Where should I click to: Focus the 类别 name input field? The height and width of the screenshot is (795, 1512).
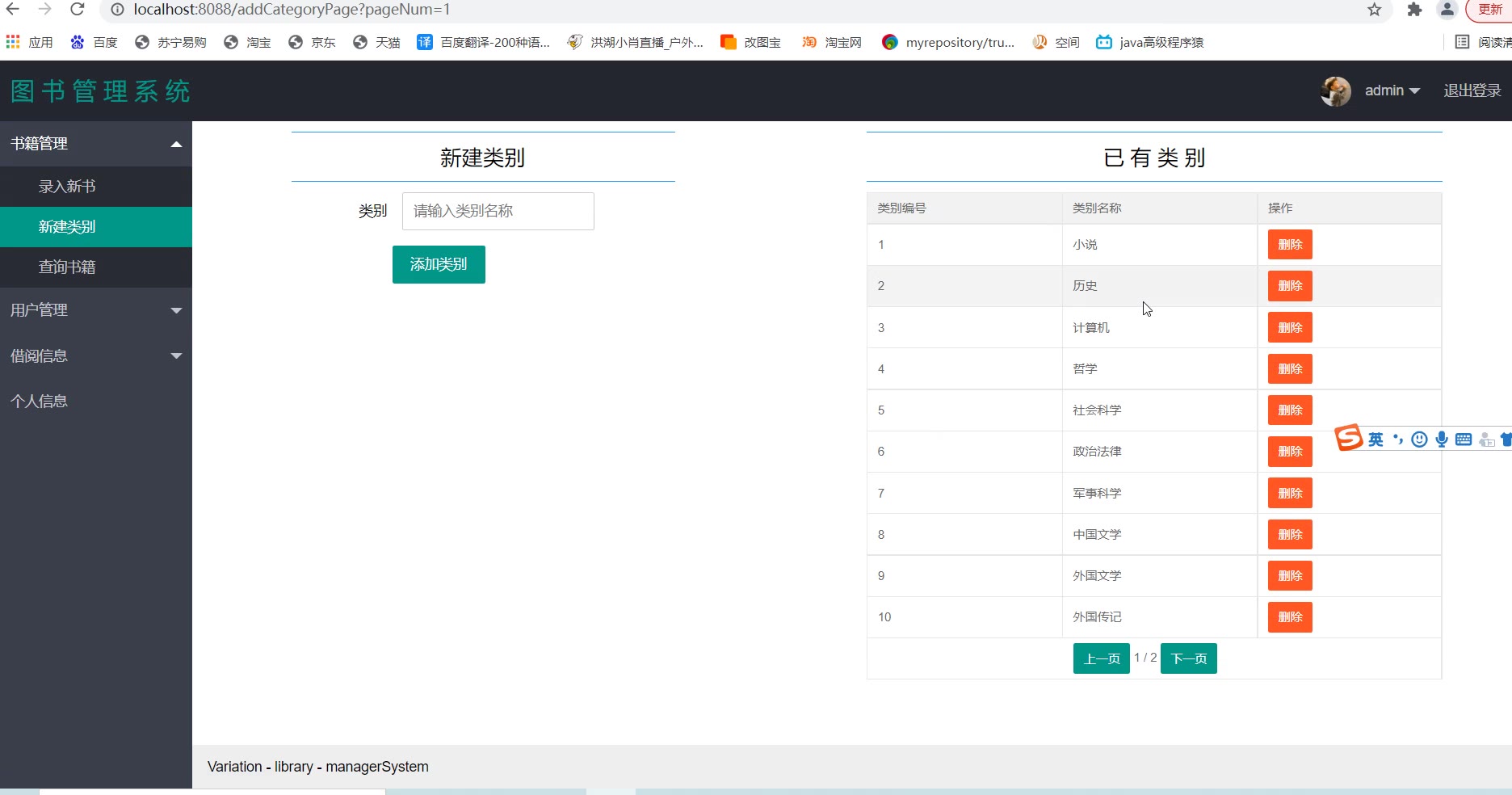click(x=498, y=211)
